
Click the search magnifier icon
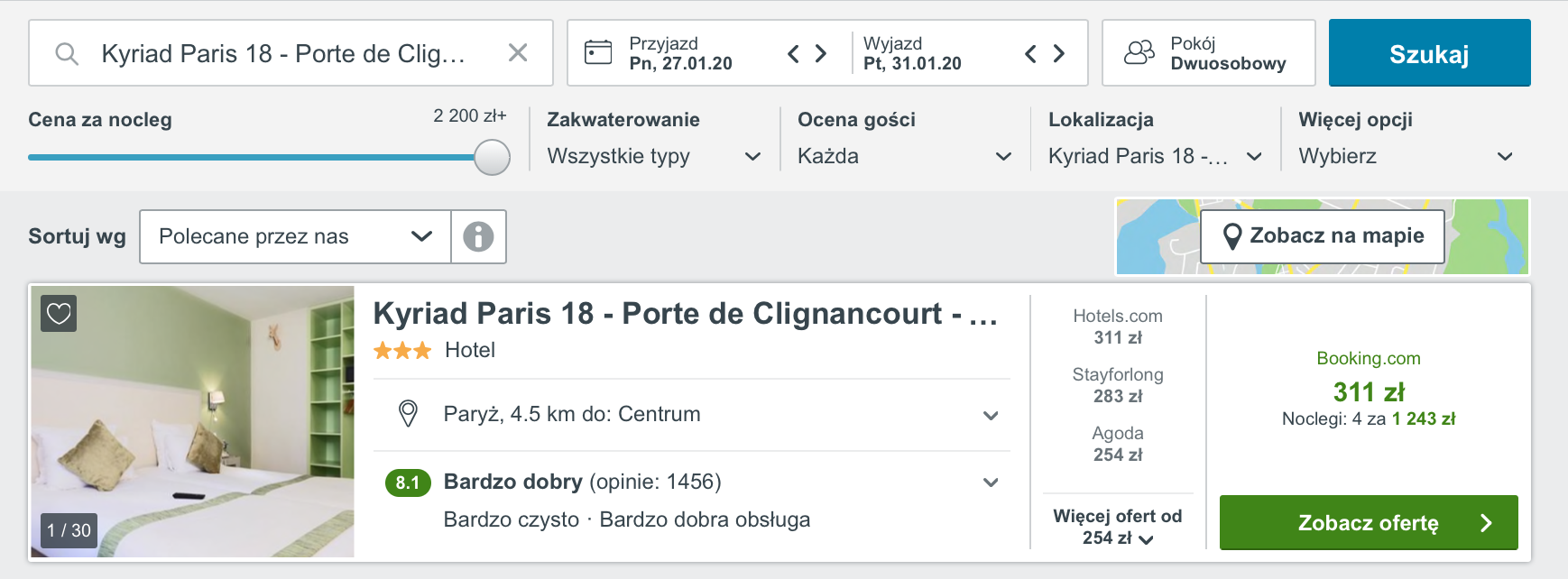coord(67,53)
